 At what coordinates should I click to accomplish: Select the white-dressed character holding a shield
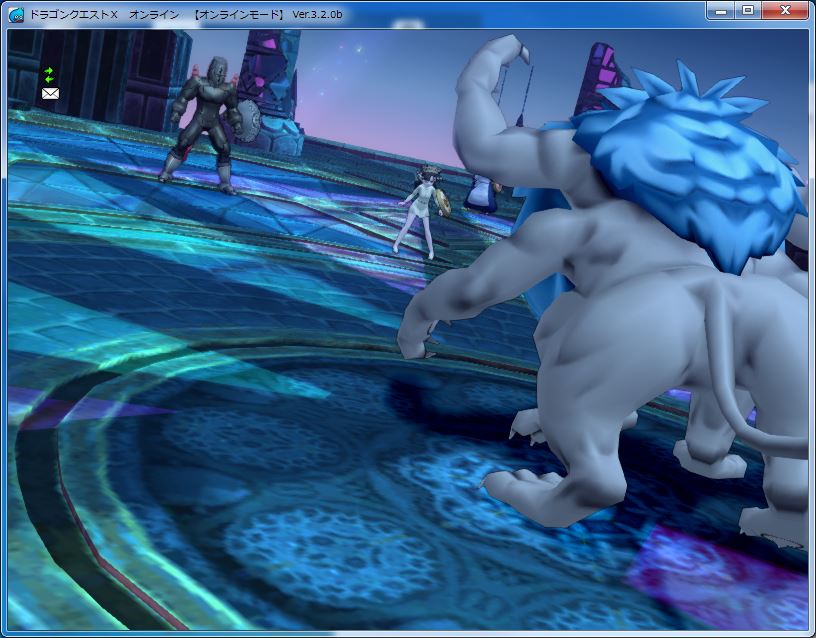[422, 212]
